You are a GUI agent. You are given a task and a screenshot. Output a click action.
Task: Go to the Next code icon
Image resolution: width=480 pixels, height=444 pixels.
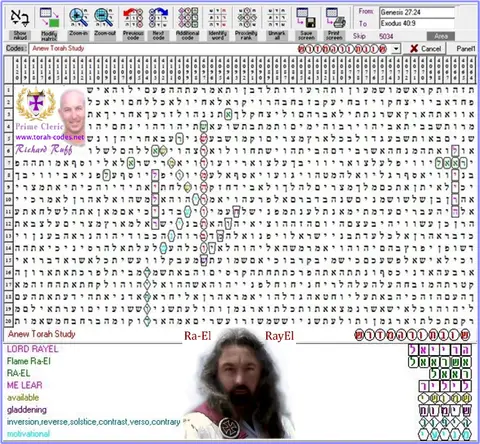(158, 18)
